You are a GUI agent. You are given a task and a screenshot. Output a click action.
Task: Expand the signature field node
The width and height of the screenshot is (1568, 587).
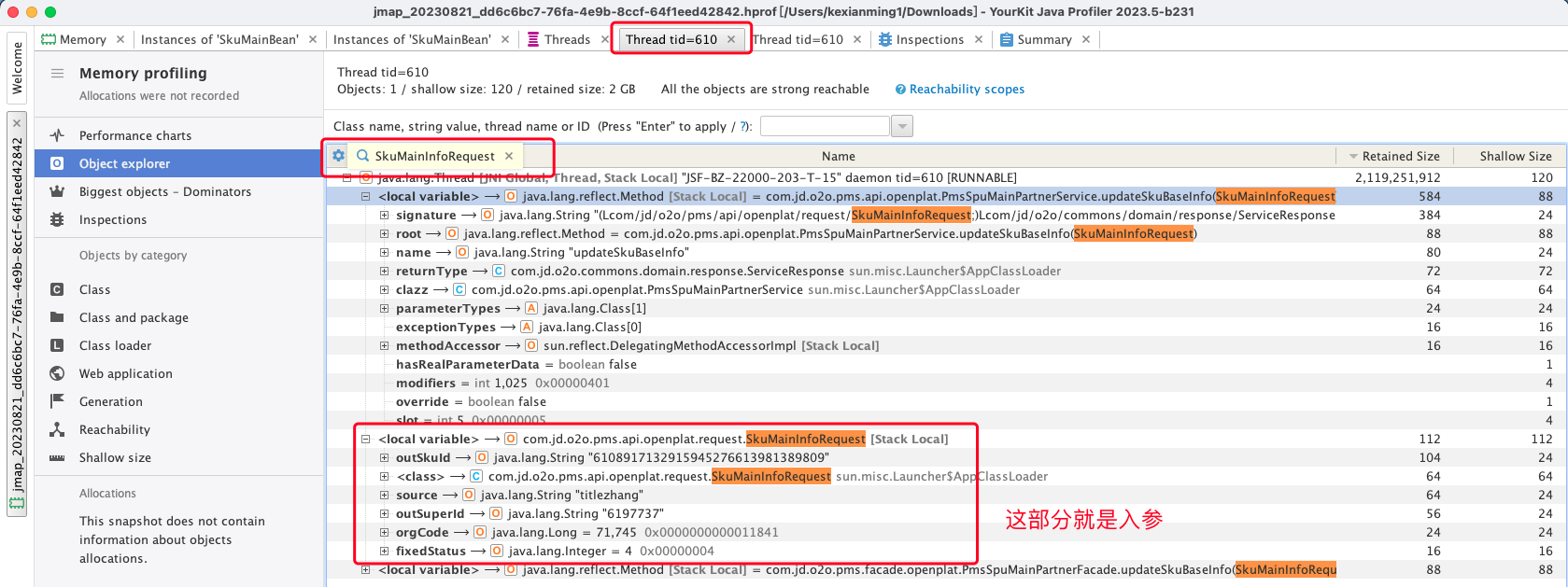click(x=384, y=215)
